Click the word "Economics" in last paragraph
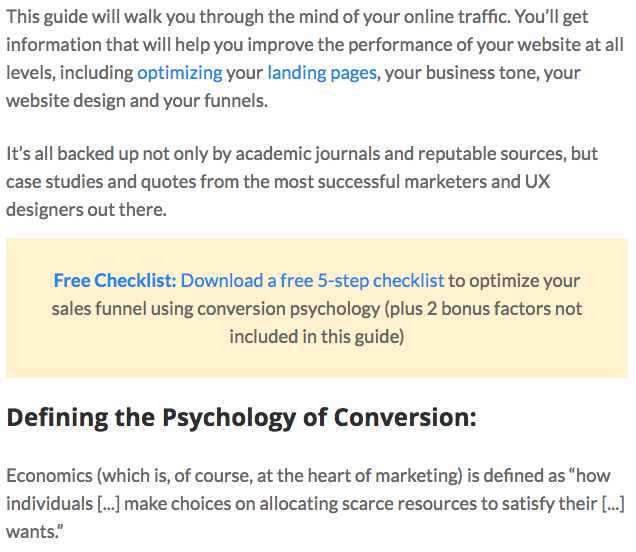The height and width of the screenshot is (552, 636). click(x=49, y=476)
